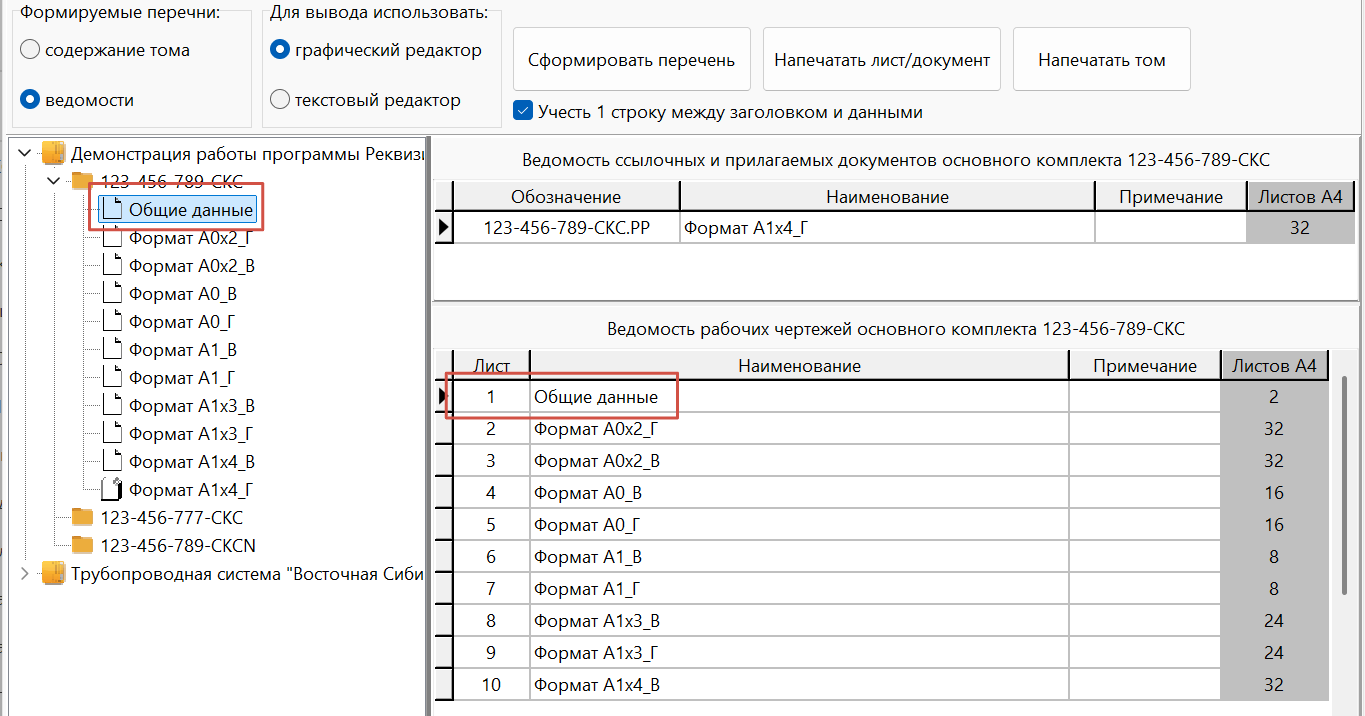The width and height of the screenshot is (1365, 716).
Task: Choose 'графический редактор' output option
Action: (281, 49)
